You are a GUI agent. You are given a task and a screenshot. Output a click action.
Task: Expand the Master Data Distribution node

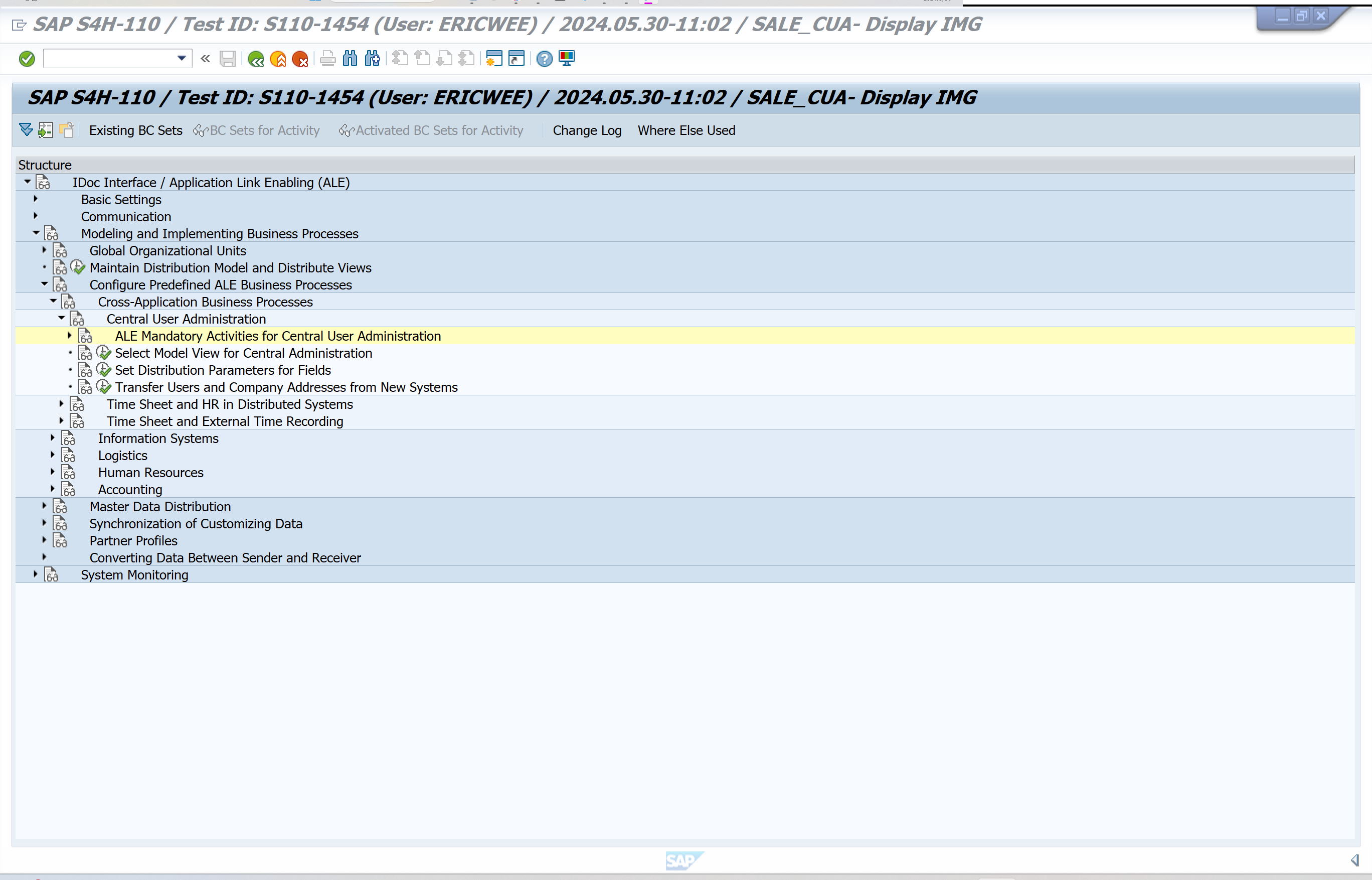(44, 506)
